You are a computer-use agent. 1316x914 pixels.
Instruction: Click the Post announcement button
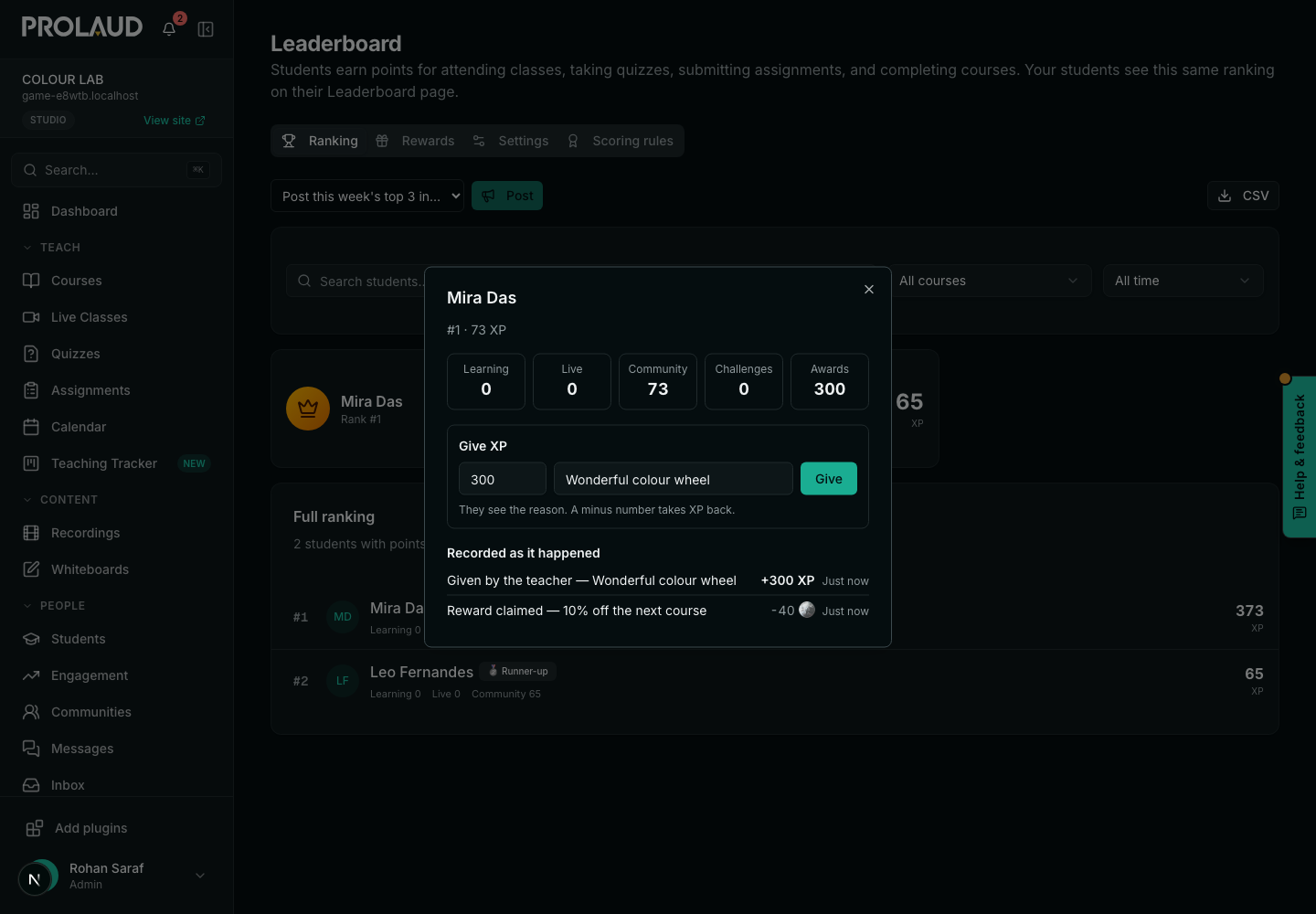[507, 196]
